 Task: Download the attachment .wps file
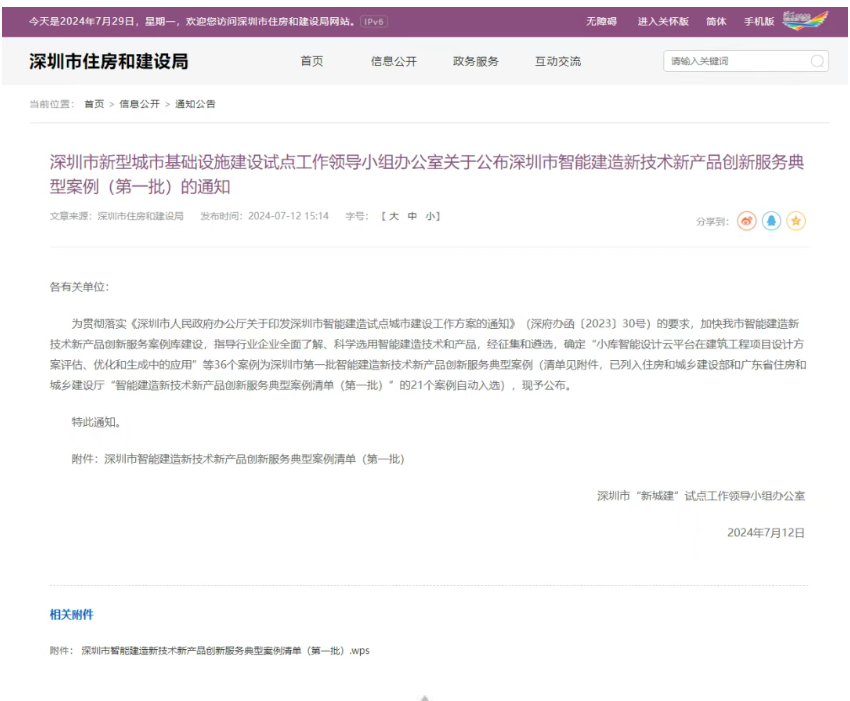225,650
